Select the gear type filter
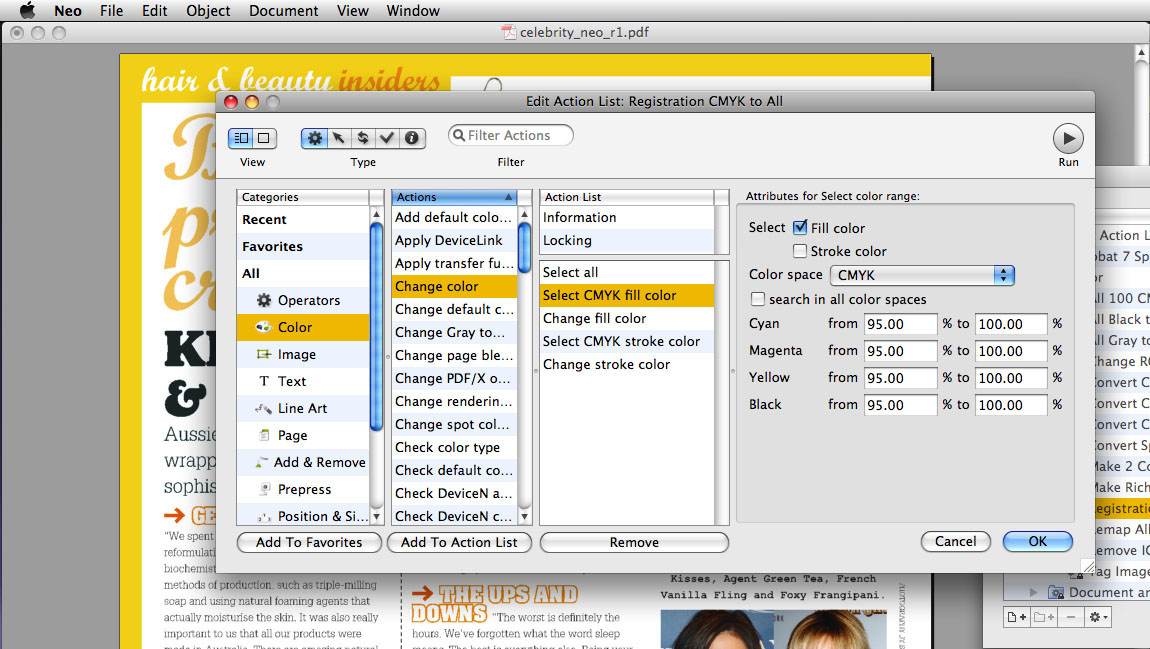Screen dimensions: 1150x649 click(x=314, y=137)
